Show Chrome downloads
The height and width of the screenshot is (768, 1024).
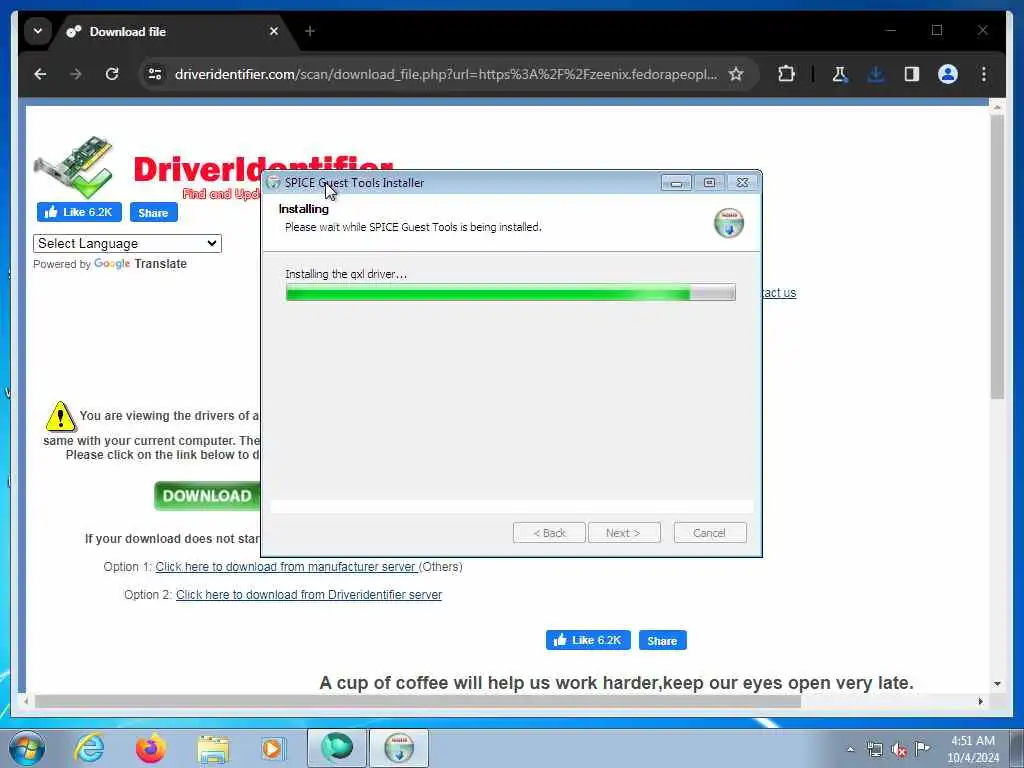tap(876, 74)
